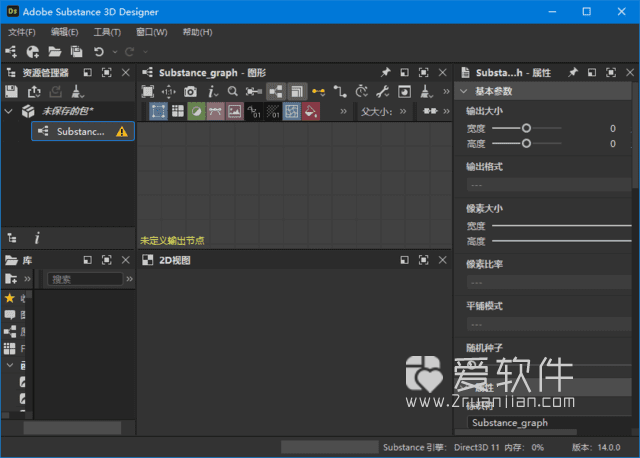The image size is (640, 458).
Task: Save package icon in resource manager
Action: click(11, 91)
